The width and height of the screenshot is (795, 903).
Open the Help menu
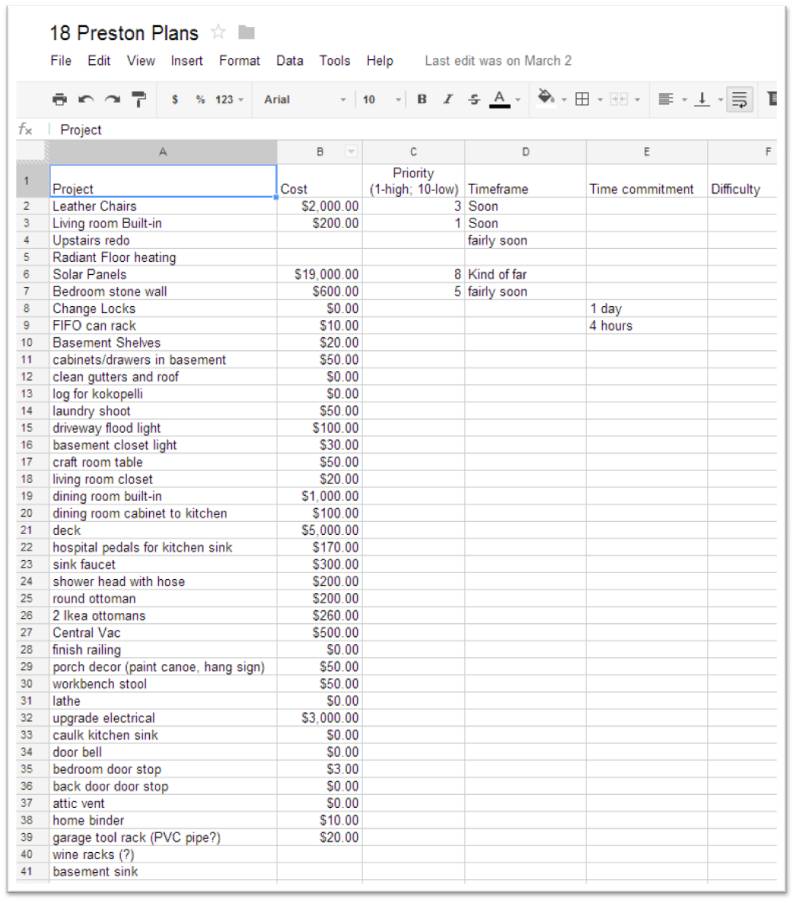tap(380, 61)
